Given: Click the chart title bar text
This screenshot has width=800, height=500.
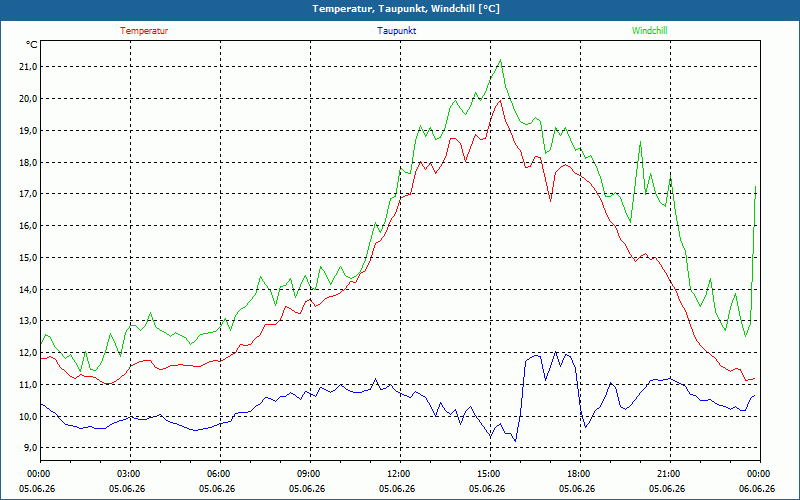Looking at the screenshot, I should 406,9.
